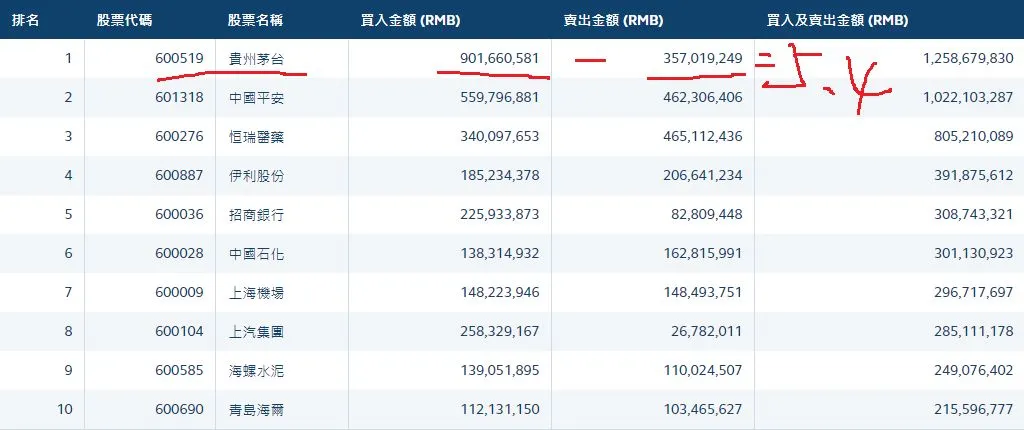Select stock code 600585
1024x430 pixels.
pyautogui.click(x=180, y=371)
